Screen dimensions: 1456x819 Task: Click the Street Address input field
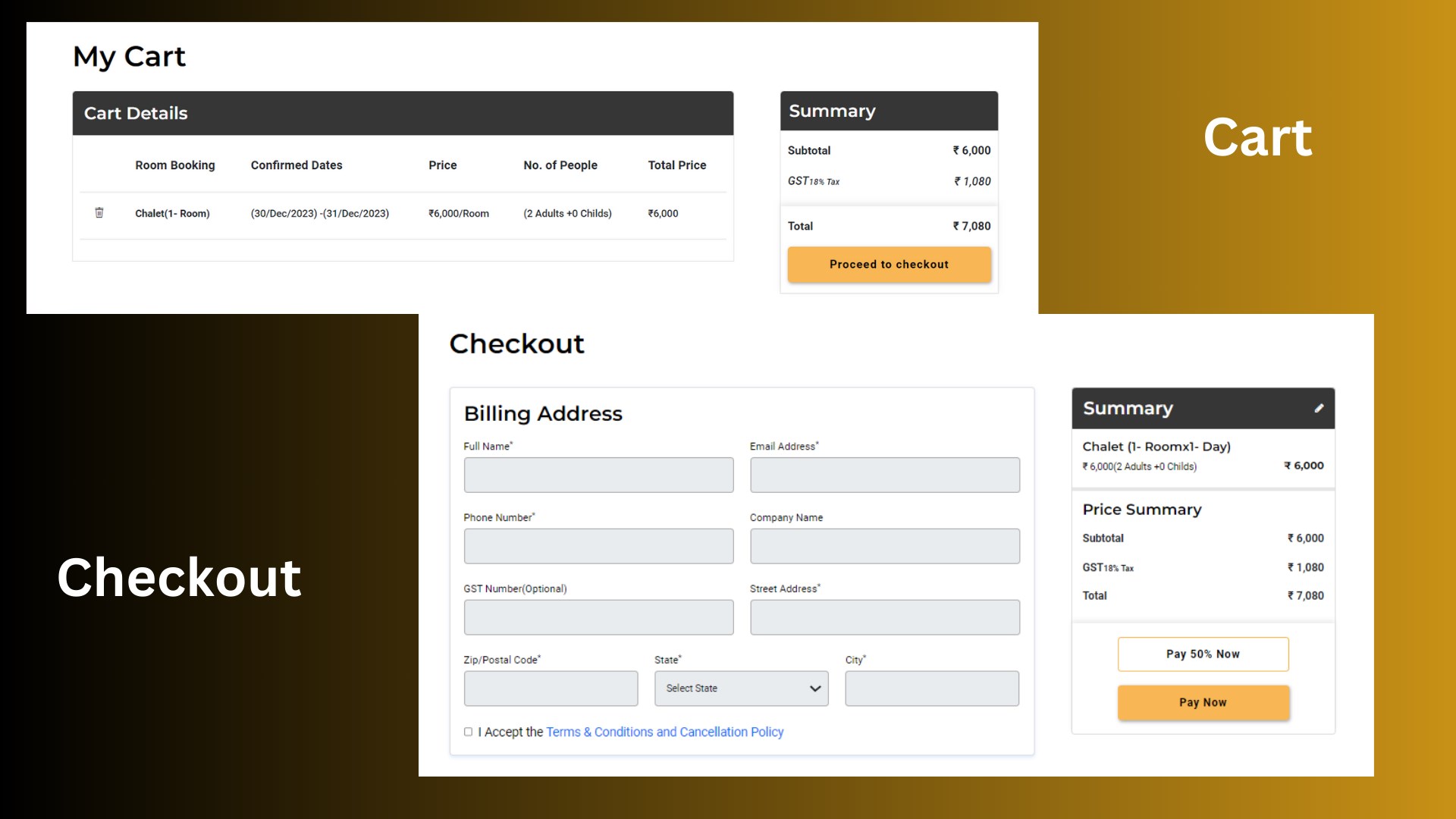click(x=884, y=617)
